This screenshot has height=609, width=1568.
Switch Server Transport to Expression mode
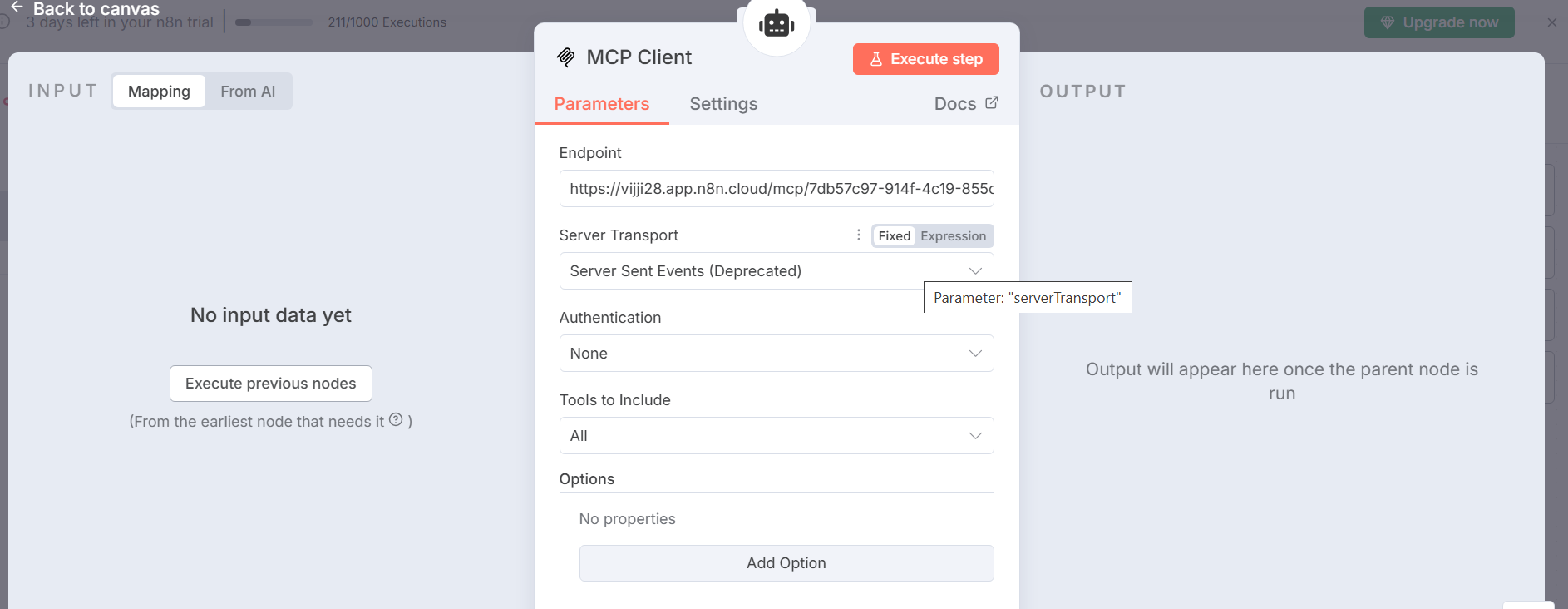(953, 236)
